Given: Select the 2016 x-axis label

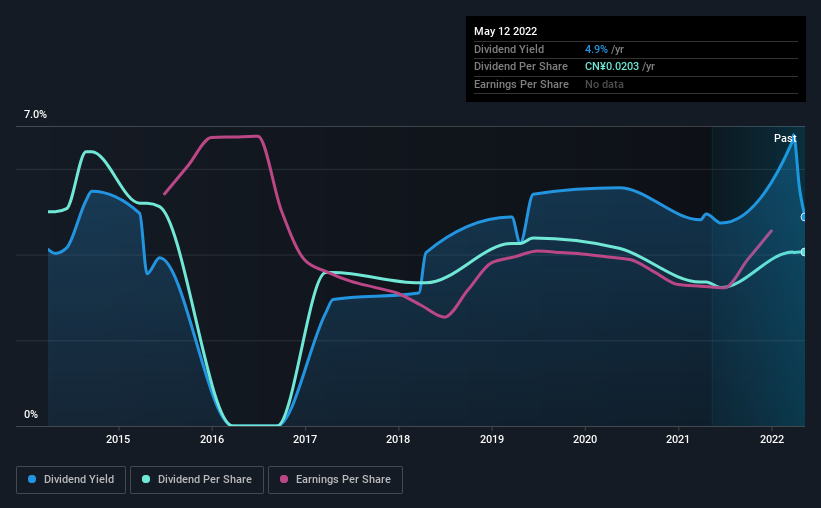Looking at the screenshot, I should [212, 439].
